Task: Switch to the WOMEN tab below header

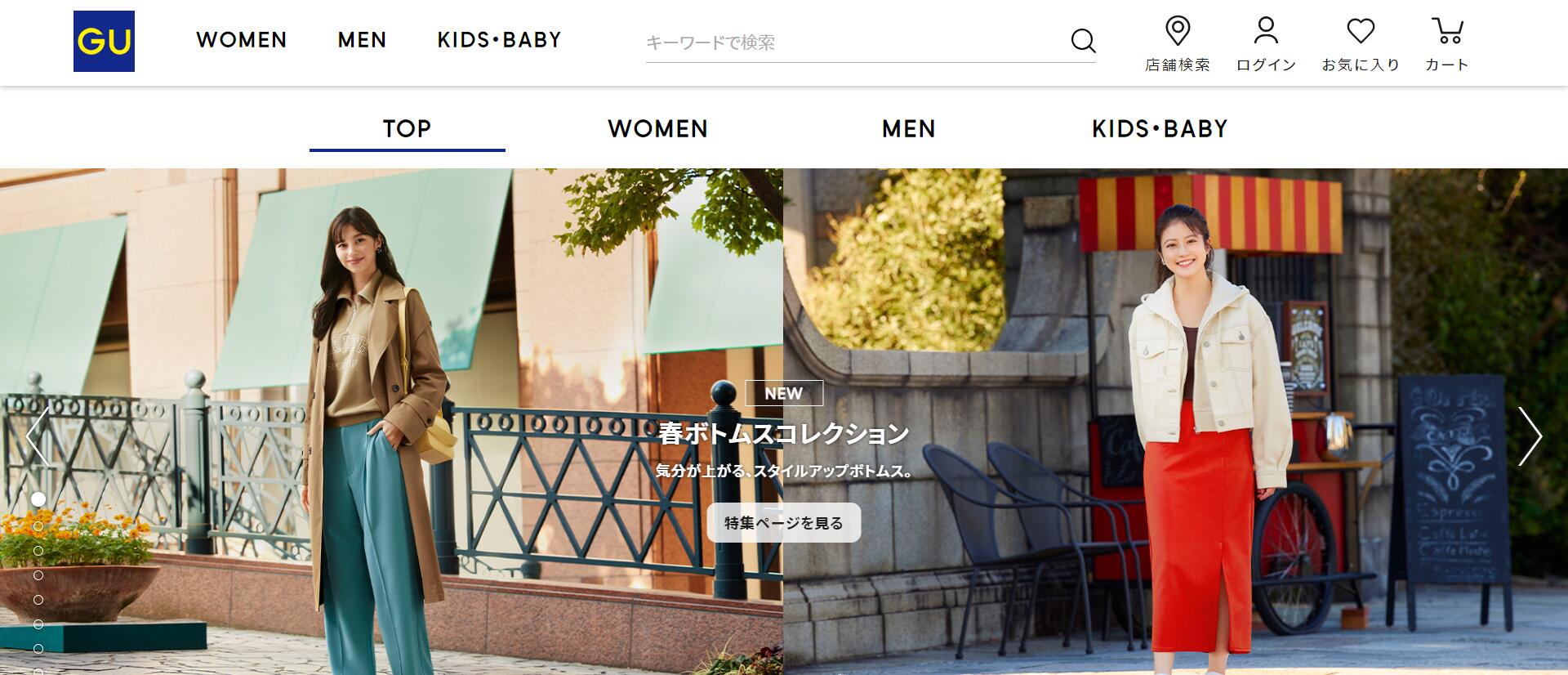Action: (x=658, y=129)
